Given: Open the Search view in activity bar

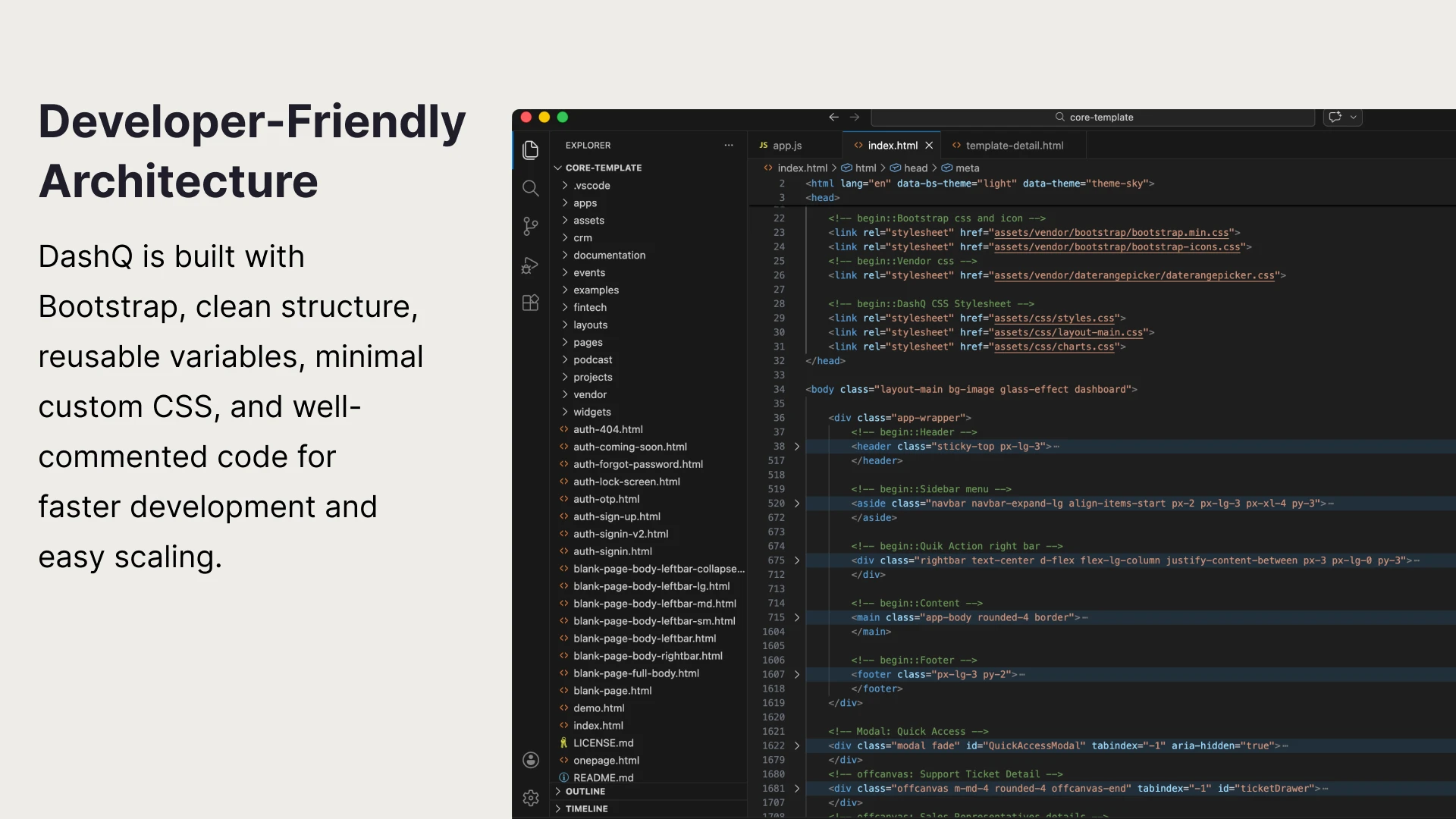Looking at the screenshot, I should (531, 188).
